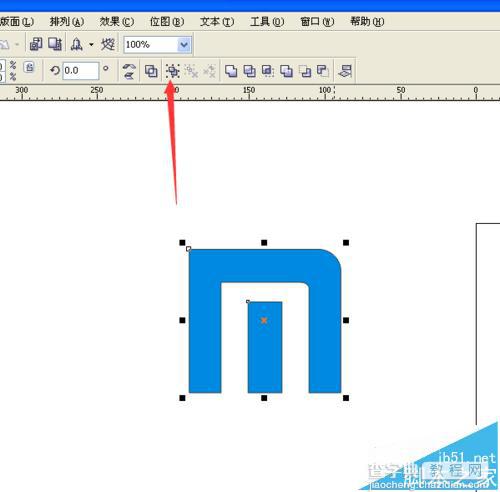
Task: Click the top-right black selection handle
Action: click(346, 243)
